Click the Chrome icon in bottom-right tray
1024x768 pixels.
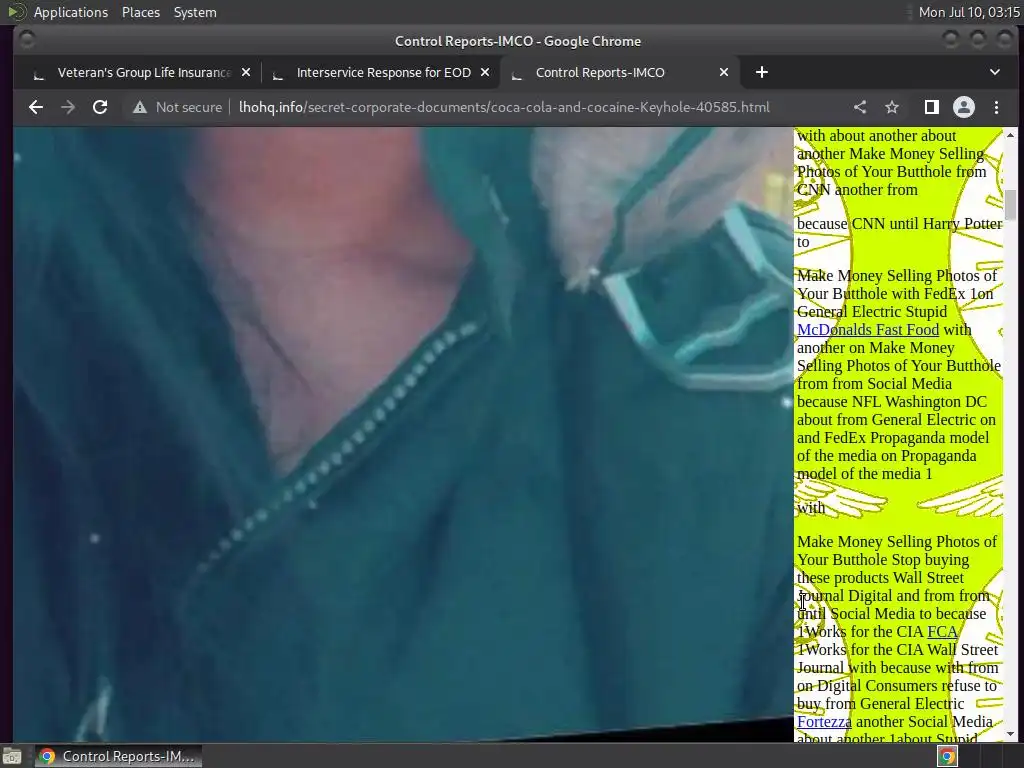[x=947, y=756]
